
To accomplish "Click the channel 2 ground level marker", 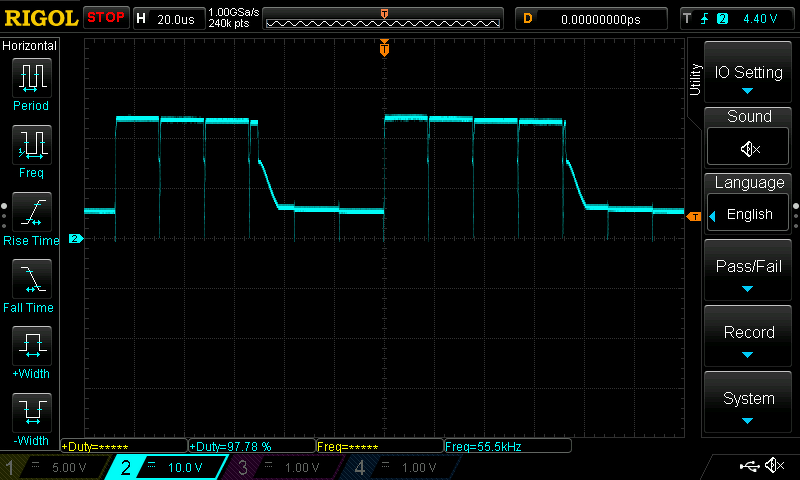I will 76,238.
